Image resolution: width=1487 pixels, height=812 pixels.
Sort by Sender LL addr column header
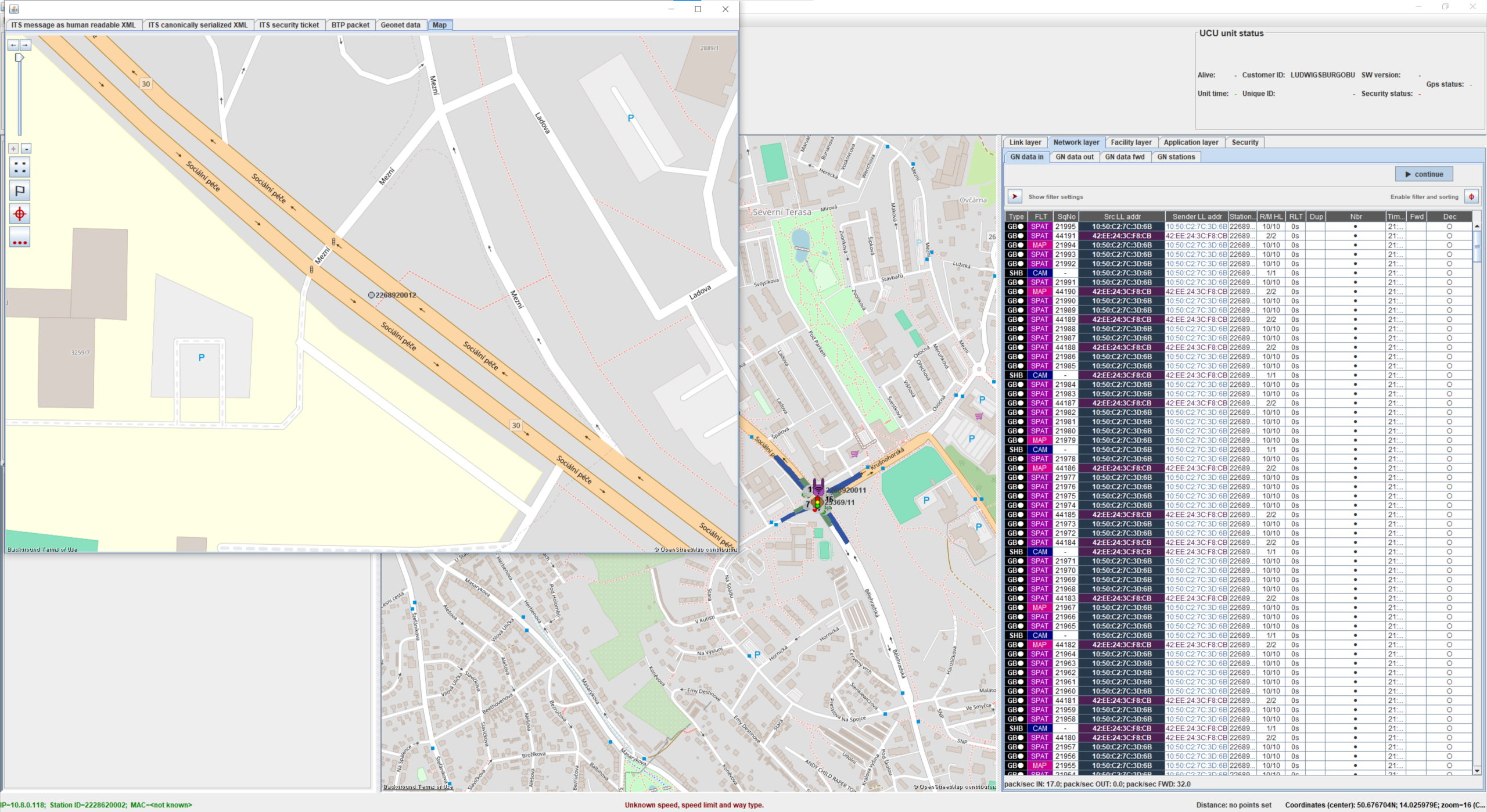point(1197,217)
